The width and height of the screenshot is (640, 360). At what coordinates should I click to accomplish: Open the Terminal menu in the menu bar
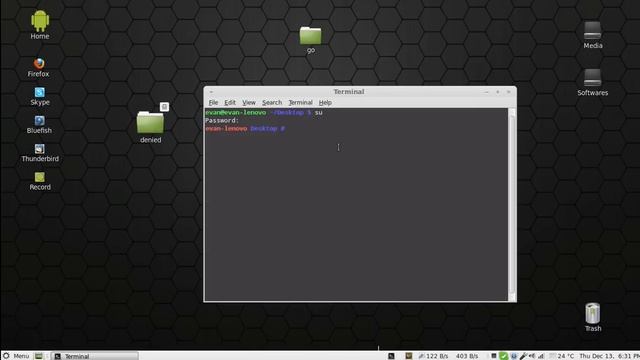coord(300,102)
